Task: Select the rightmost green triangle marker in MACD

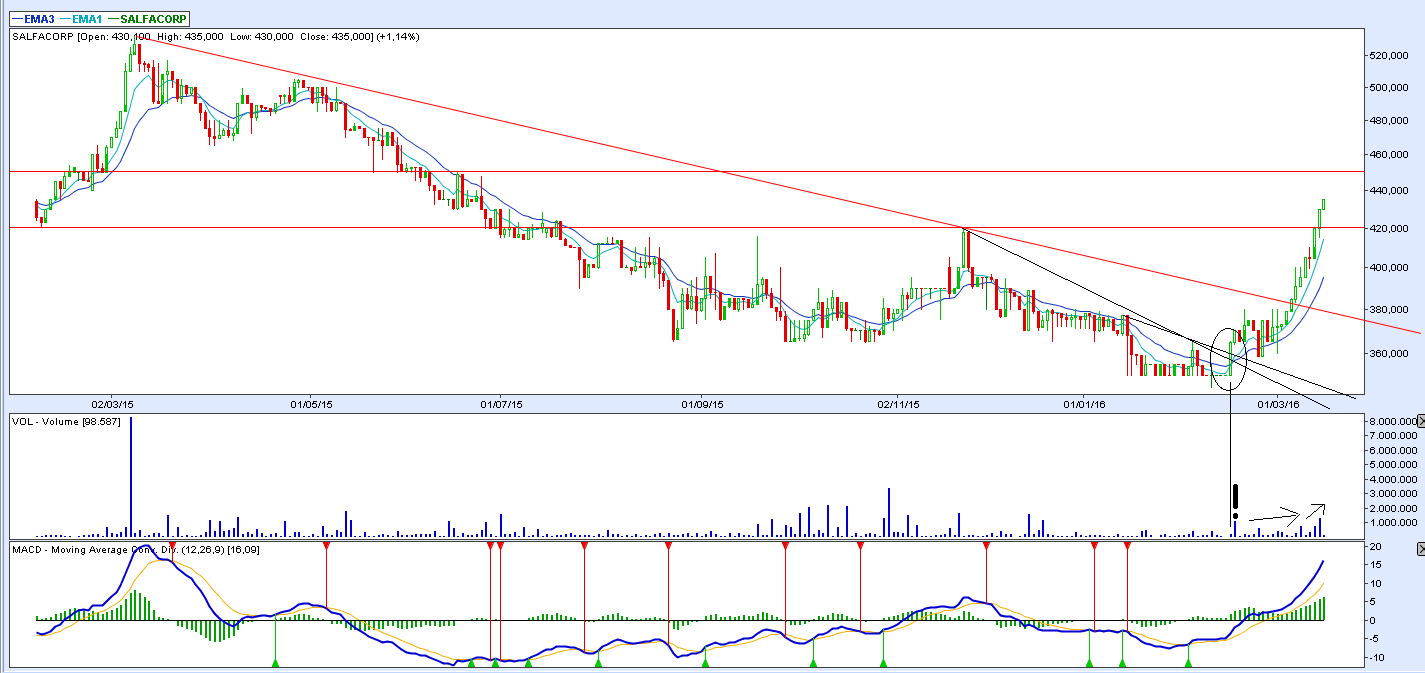Action: coord(1188,661)
